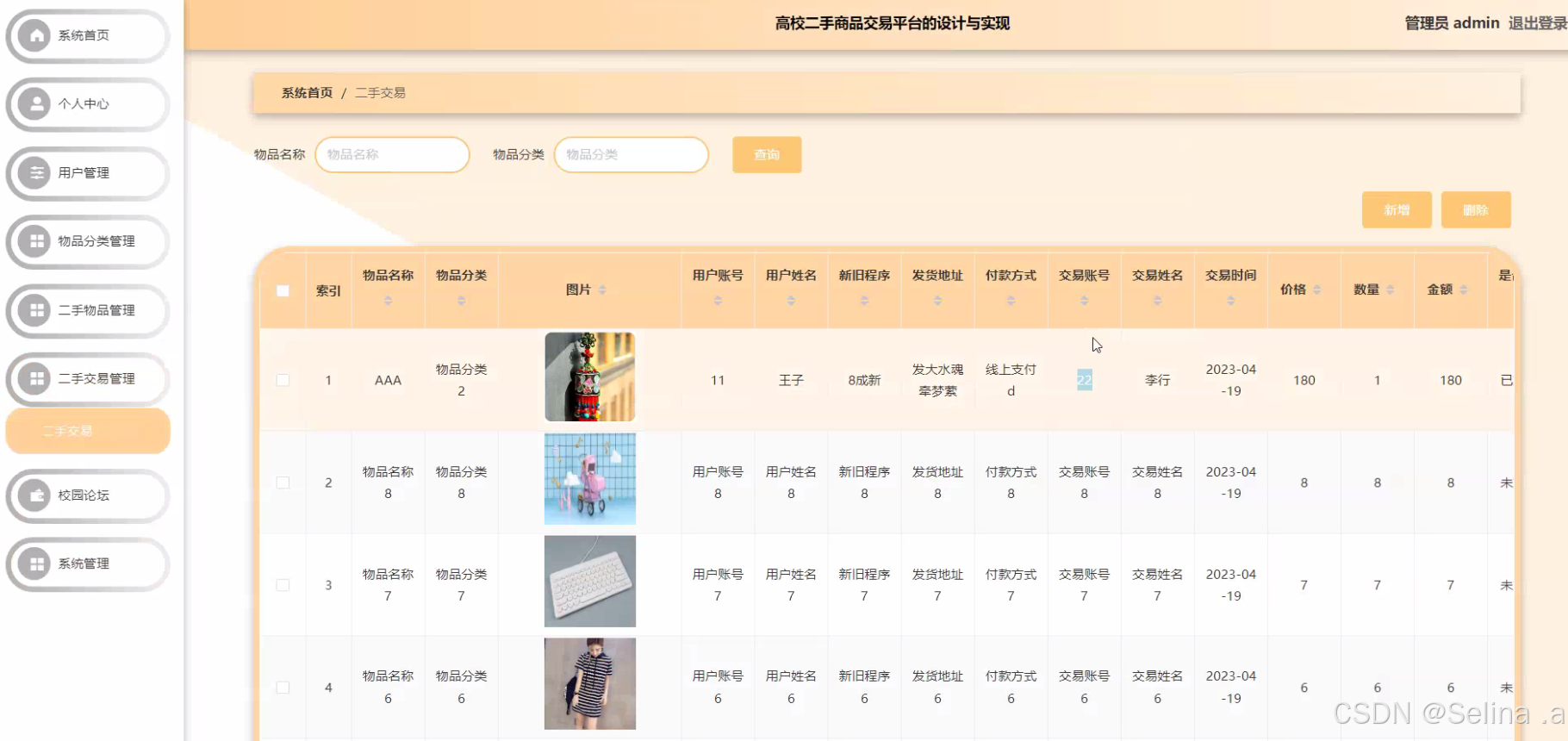
Task: Click the 二手交易 breadcrumb text
Action: (380, 93)
